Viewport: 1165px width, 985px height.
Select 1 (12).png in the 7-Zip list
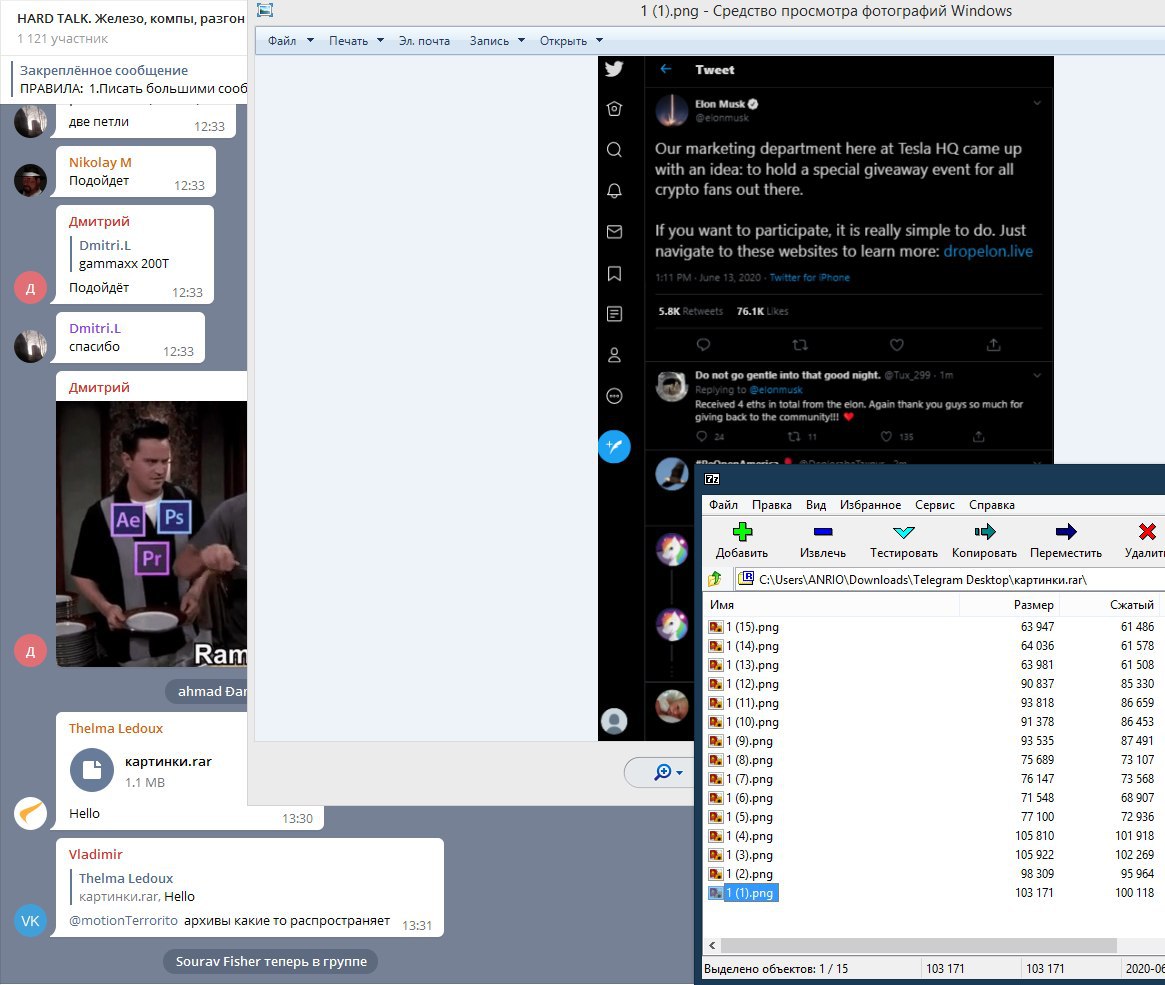point(752,683)
